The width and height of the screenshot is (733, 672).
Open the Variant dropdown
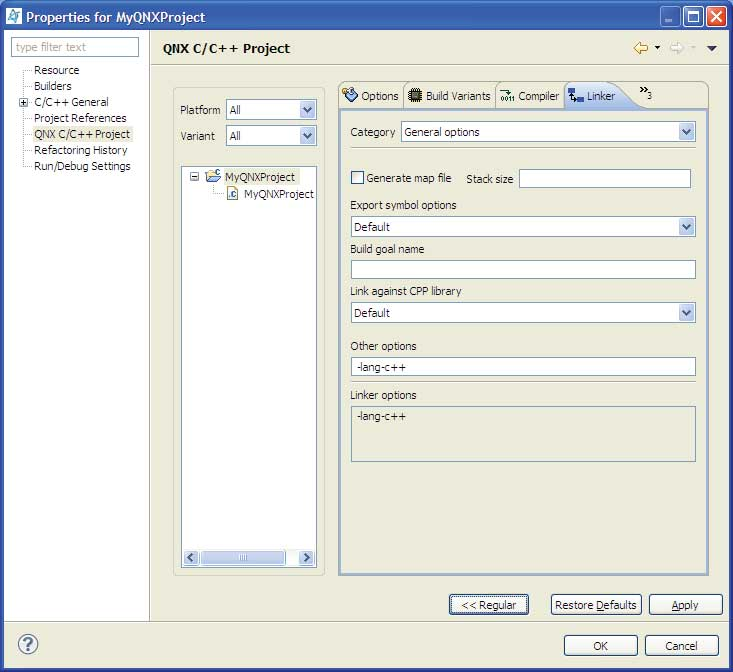tap(307, 136)
